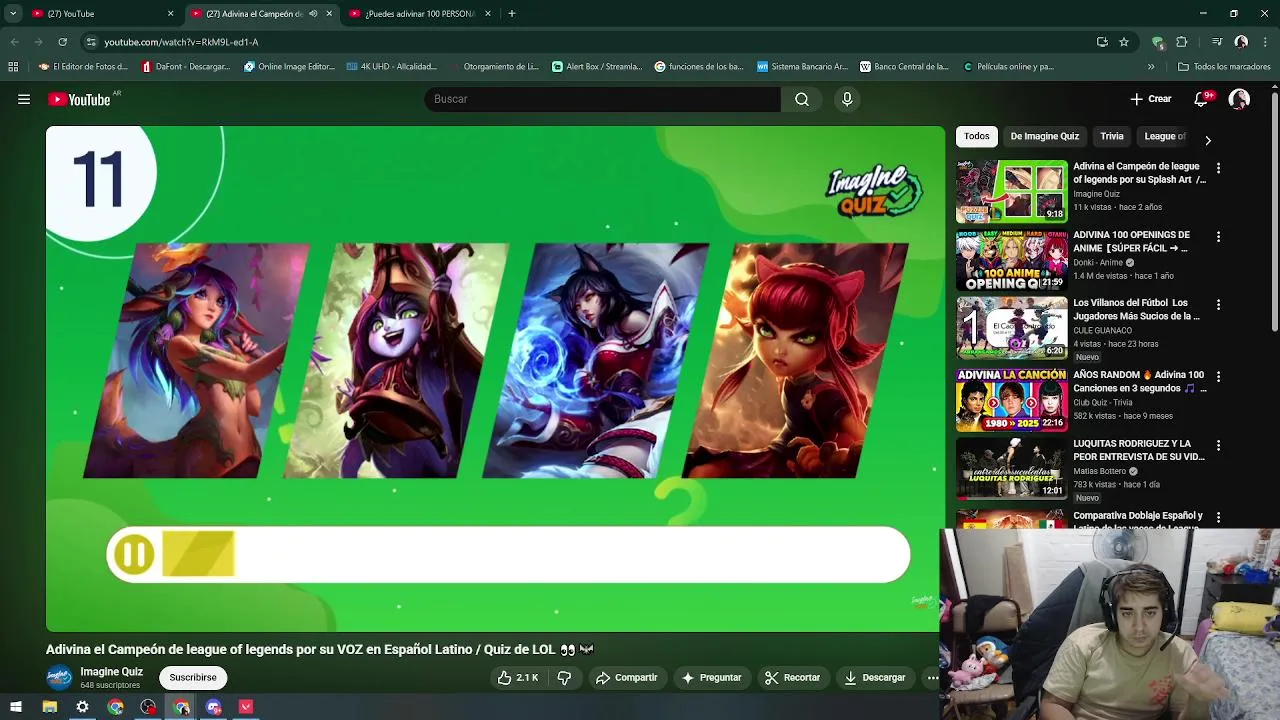
Task: Open options for Luquitas Rodriguez video
Action: [x=1218, y=445]
